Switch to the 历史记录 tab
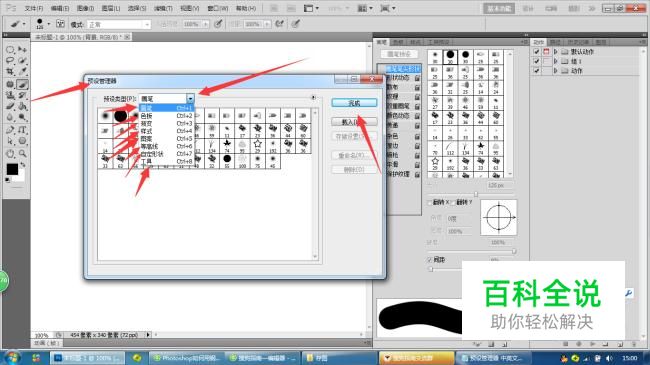Screen dimensions: 650x365 pyautogui.click(x=578, y=42)
